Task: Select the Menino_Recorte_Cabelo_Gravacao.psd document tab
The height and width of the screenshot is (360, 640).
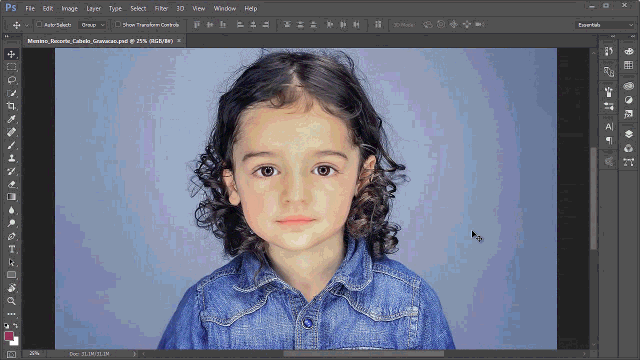Action: coord(100,41)
